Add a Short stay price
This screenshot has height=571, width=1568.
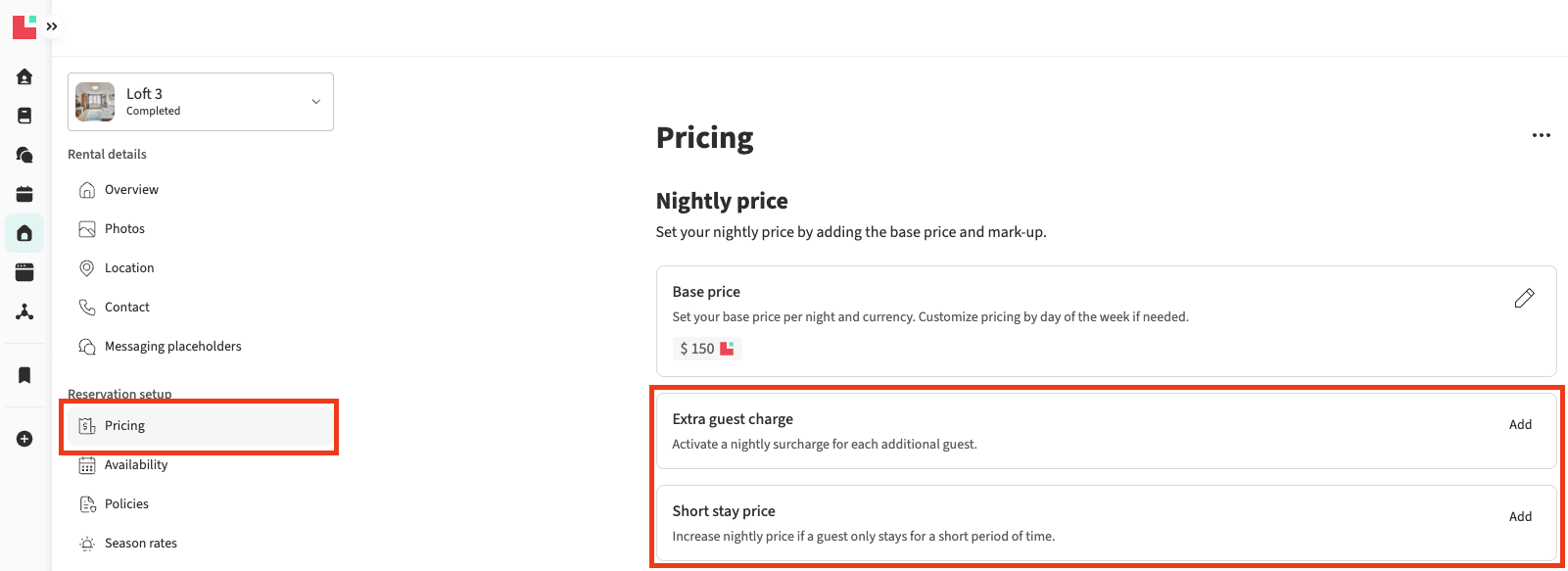(1520, 517)
